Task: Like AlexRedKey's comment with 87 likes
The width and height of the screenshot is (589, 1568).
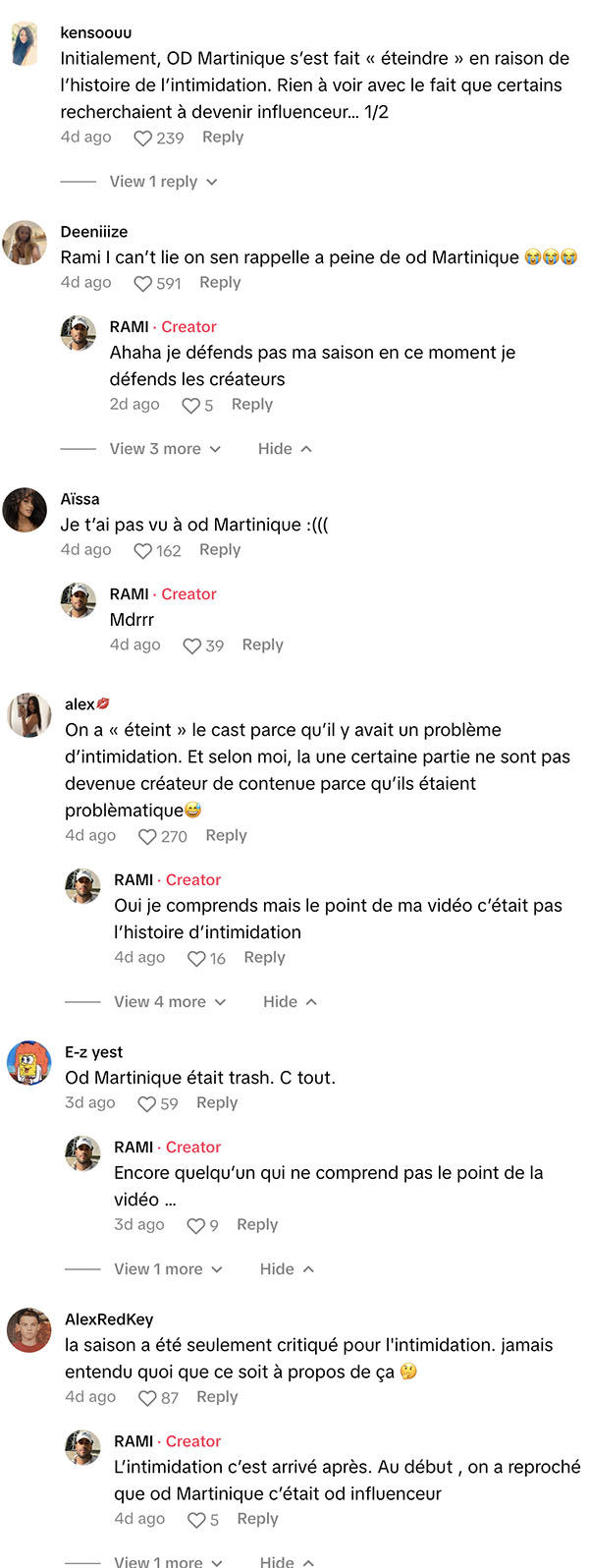Action: tap(148, 1398)
